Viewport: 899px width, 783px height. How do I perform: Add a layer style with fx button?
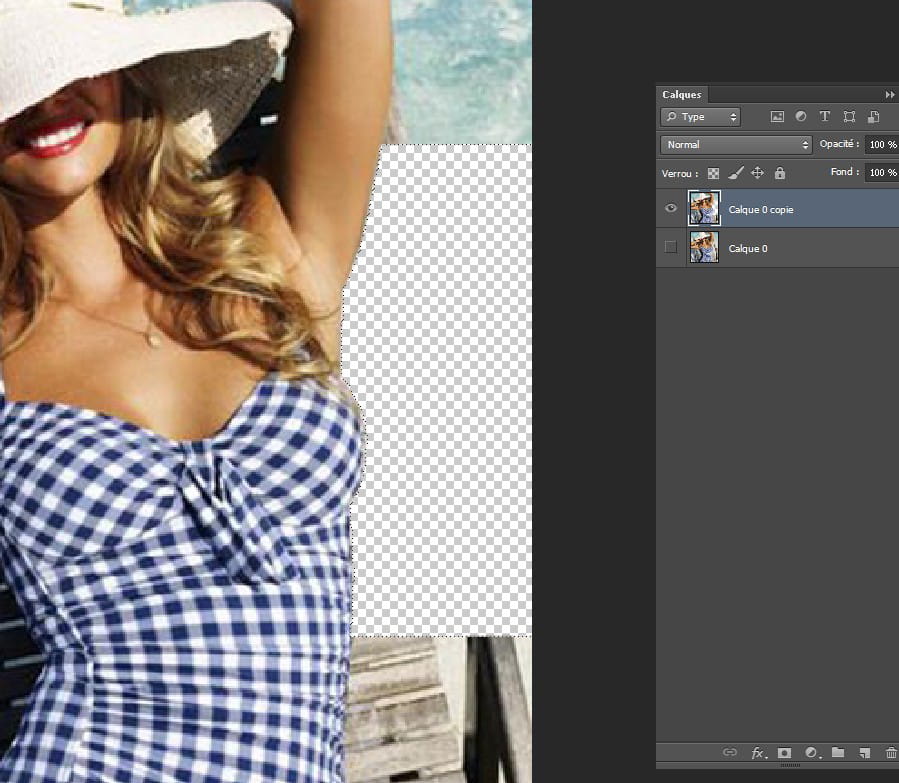(758, 752)
